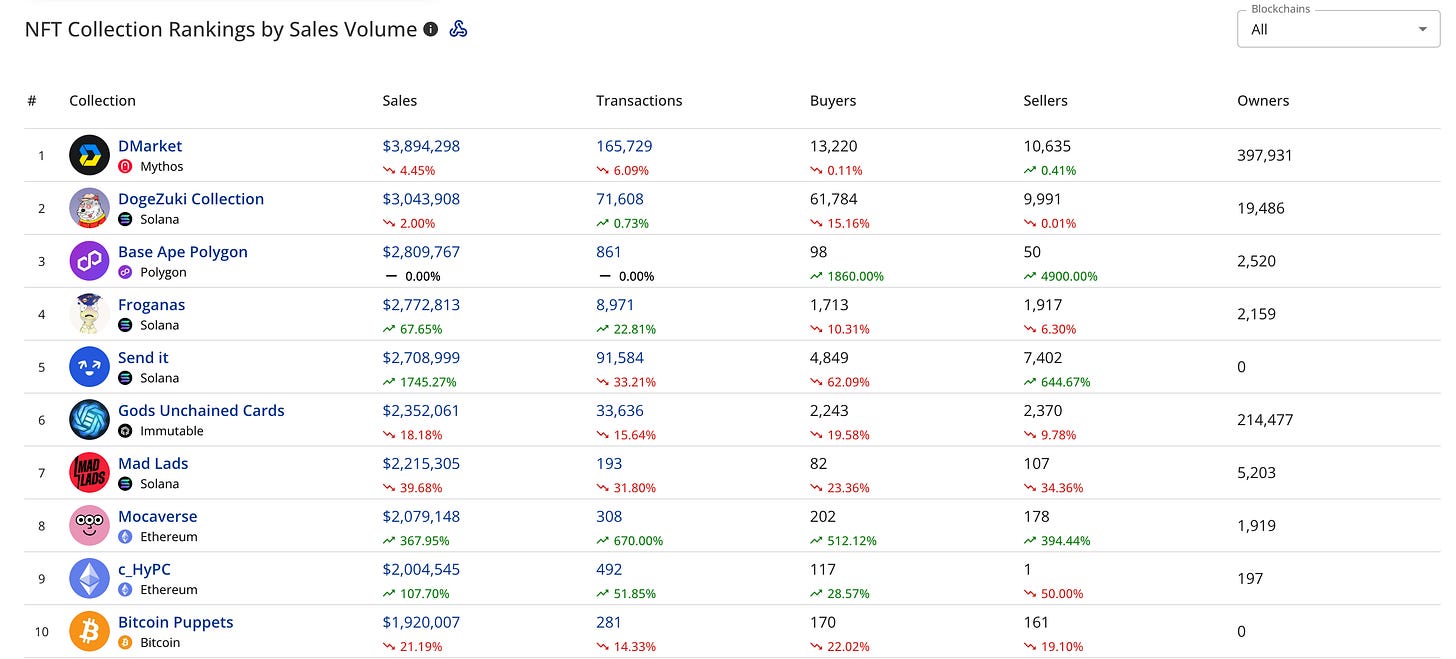Click the Bitcoin Puppets logo
The image size is (1456, 659).
89,632
